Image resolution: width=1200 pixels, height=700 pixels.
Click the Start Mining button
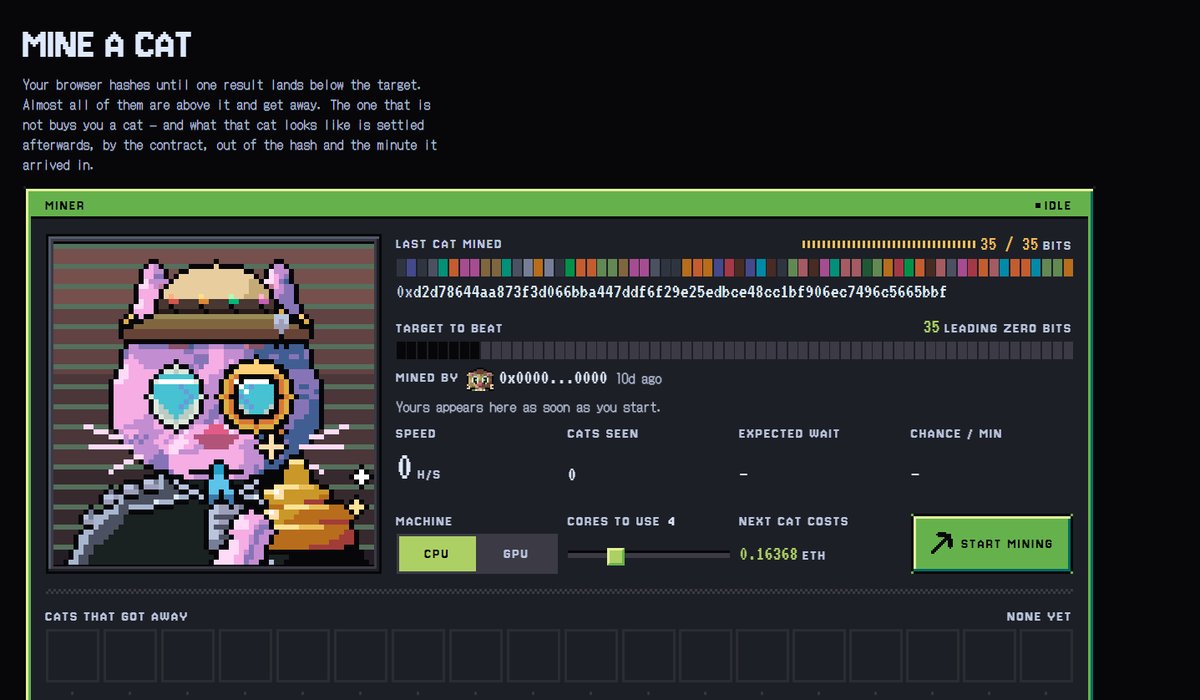pyautogui.click(x=992, y=544)
